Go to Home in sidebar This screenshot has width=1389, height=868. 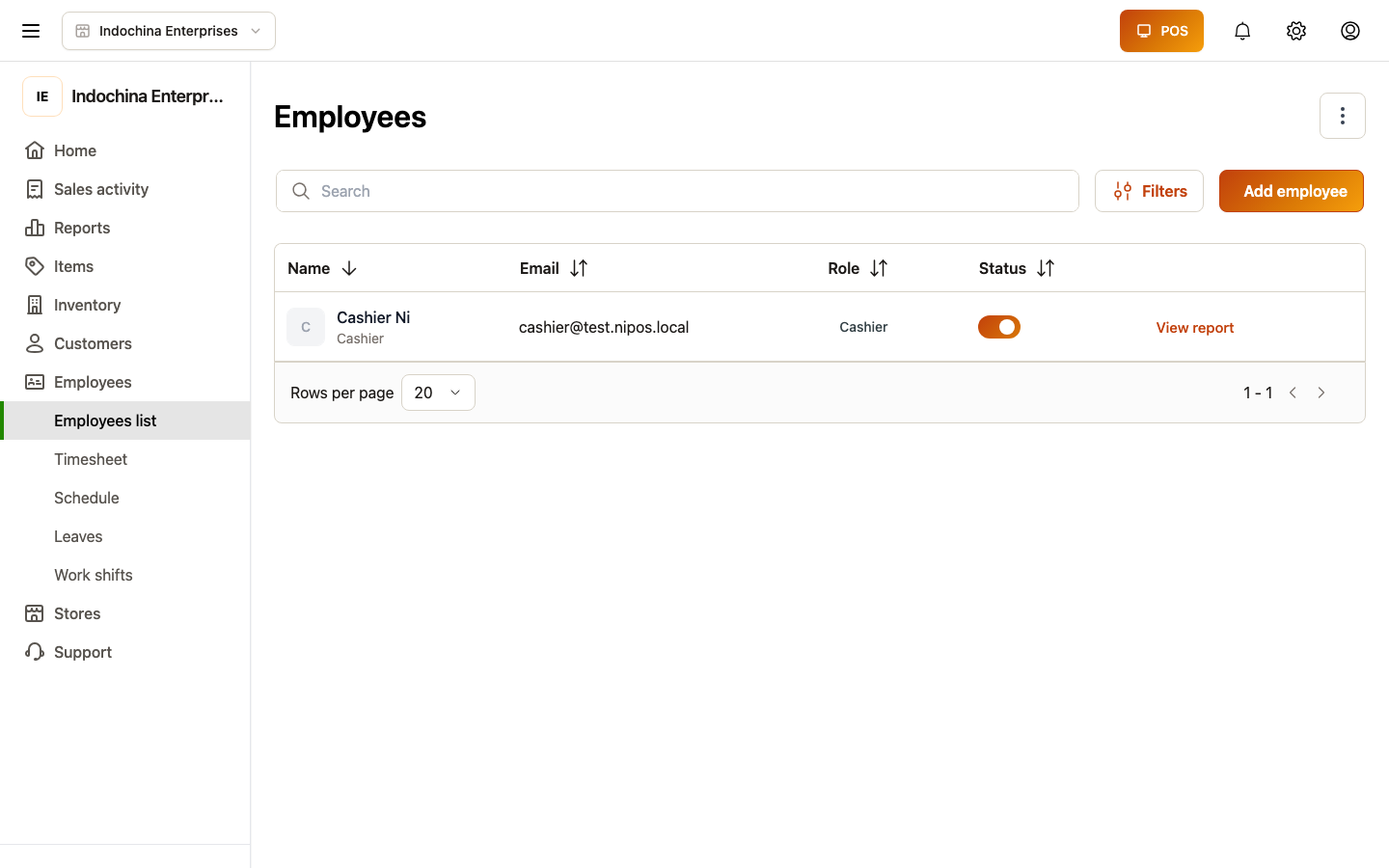tap(125, 150)
